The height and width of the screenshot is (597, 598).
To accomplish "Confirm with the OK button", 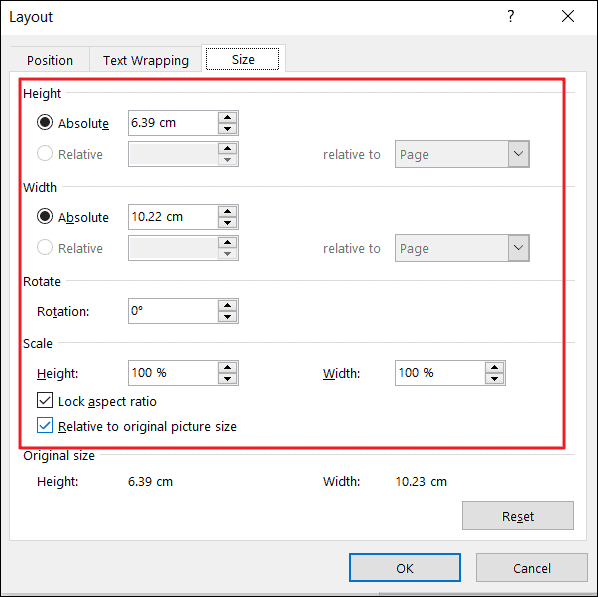I will point(405,568).
